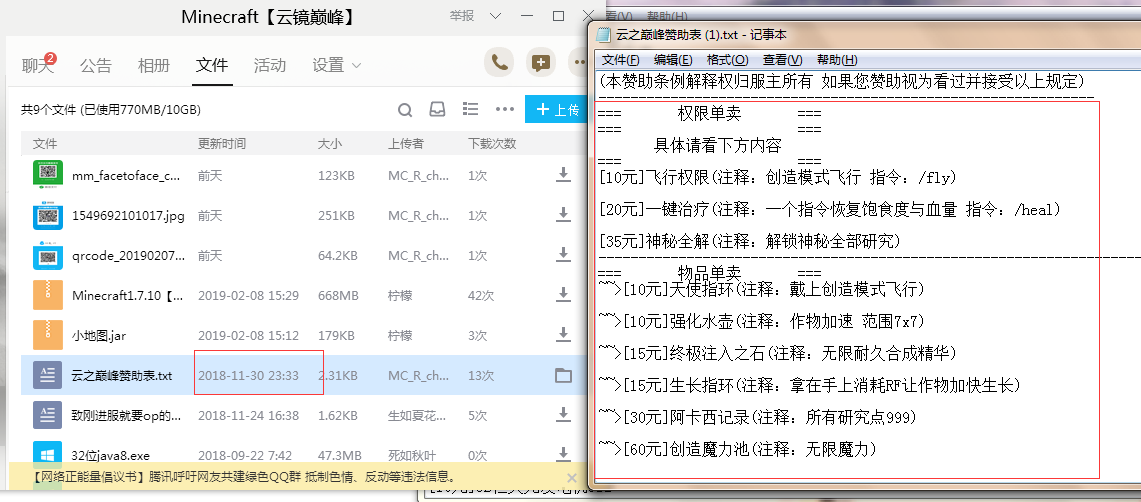Click the start discussion chat-plus icon
Image resolution: width=1141 pixels, height=502 pixels.
pos(541,63)
